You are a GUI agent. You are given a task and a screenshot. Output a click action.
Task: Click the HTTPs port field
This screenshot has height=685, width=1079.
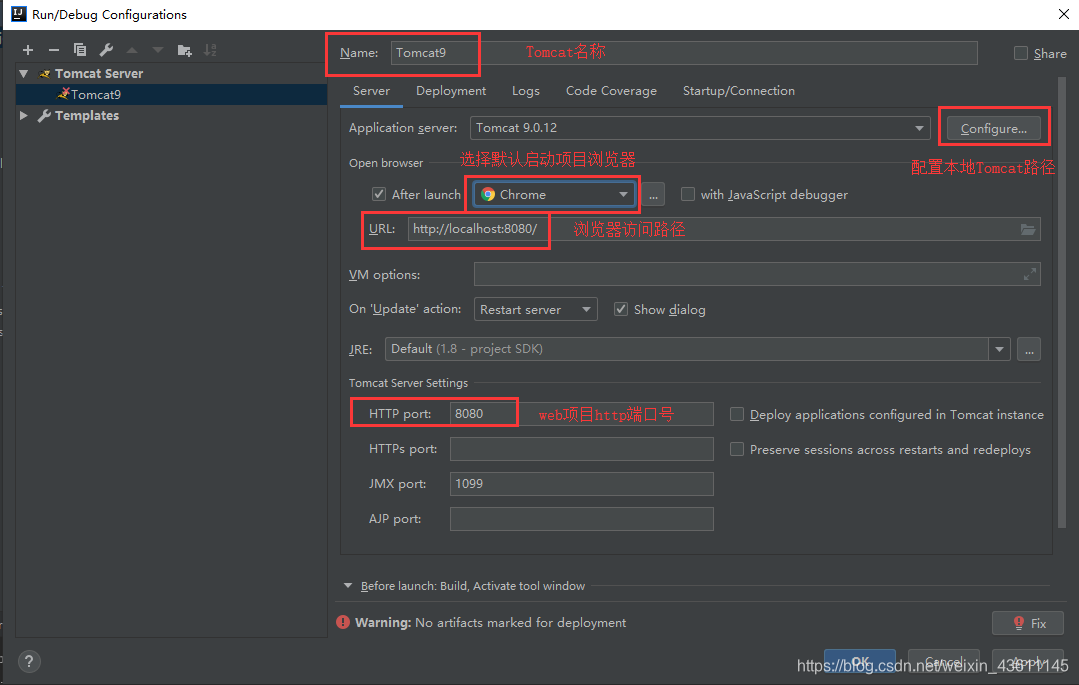(x=581, y=449)
